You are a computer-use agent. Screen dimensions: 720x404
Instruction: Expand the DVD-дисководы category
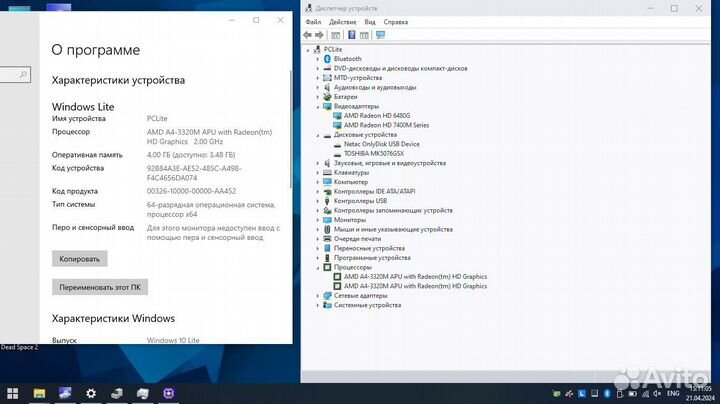point(317,68)
